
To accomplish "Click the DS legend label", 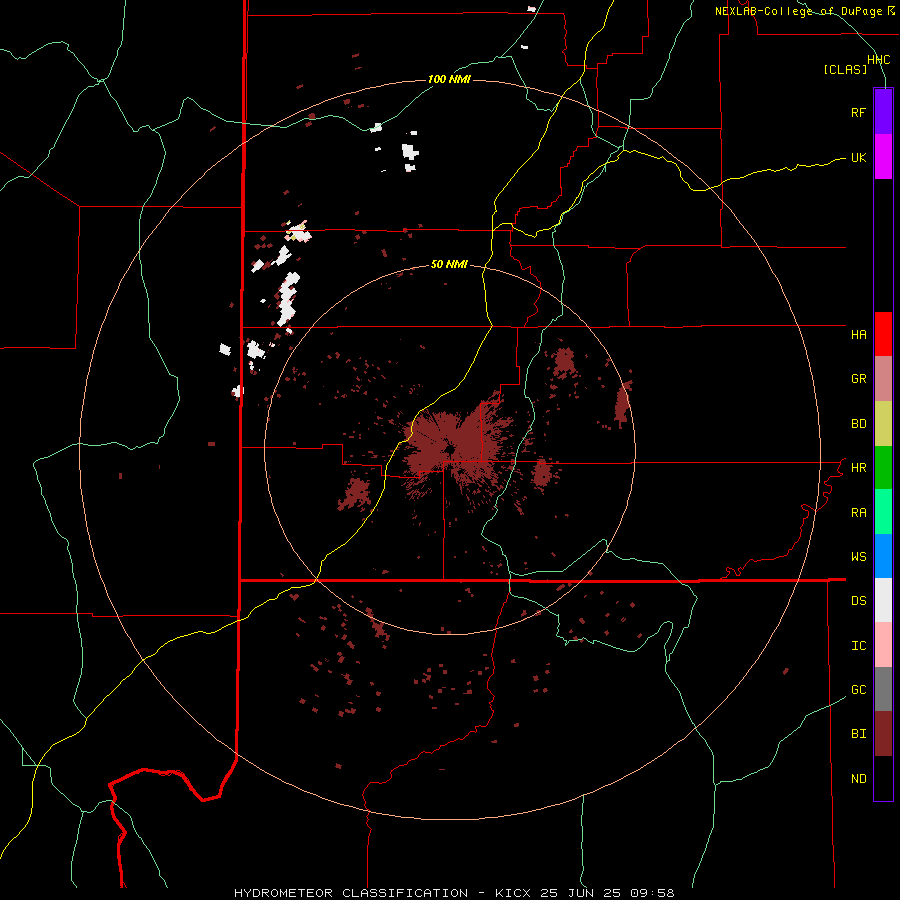I will 858,601.
